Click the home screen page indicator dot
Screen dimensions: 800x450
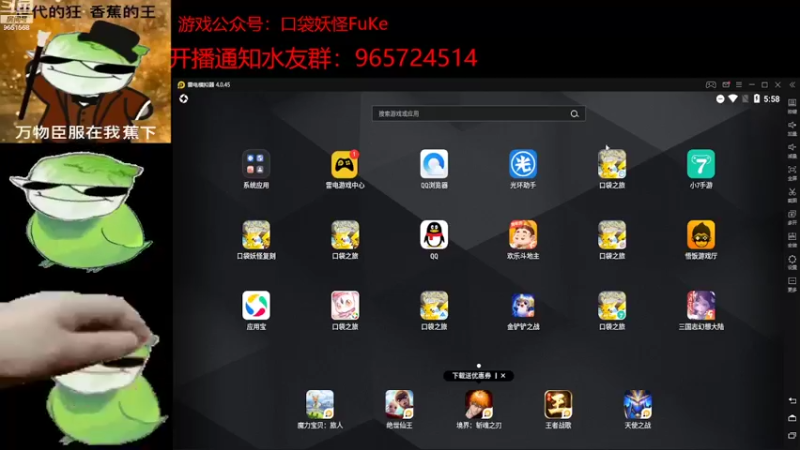tap(479, 366)
